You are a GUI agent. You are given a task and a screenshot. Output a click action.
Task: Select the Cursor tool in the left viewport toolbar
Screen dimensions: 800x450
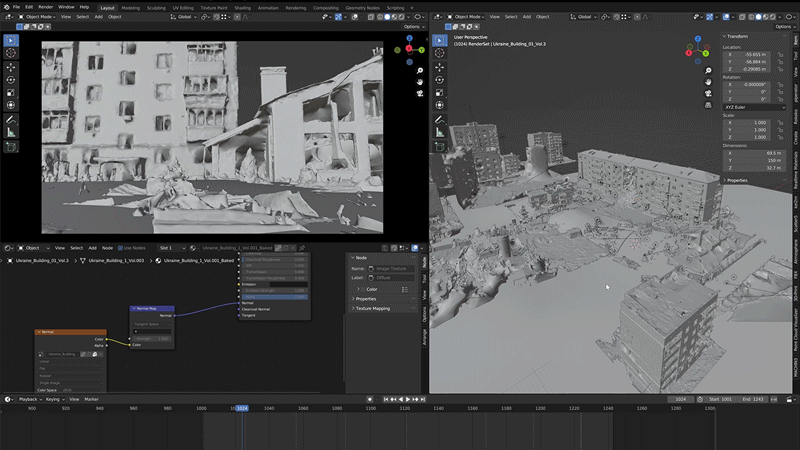click(x=11, y=53)
